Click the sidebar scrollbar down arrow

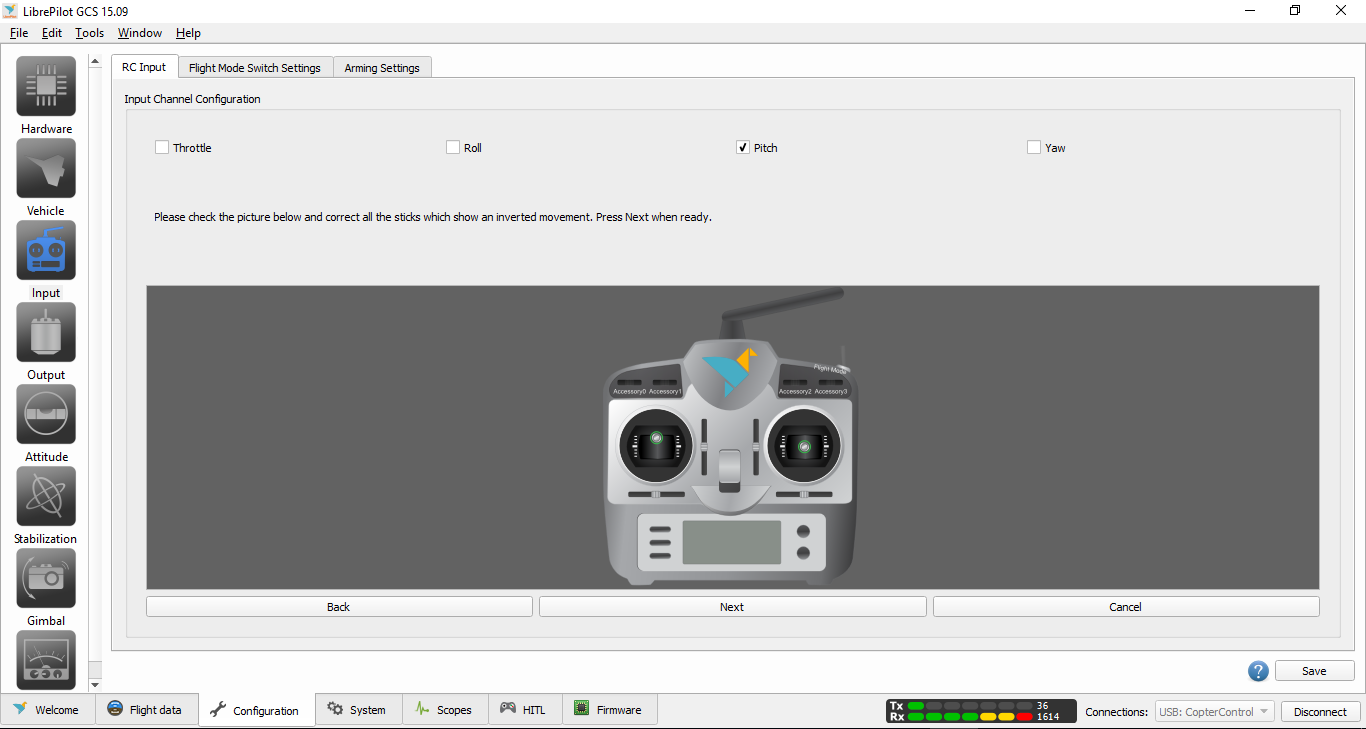[95, 682]
